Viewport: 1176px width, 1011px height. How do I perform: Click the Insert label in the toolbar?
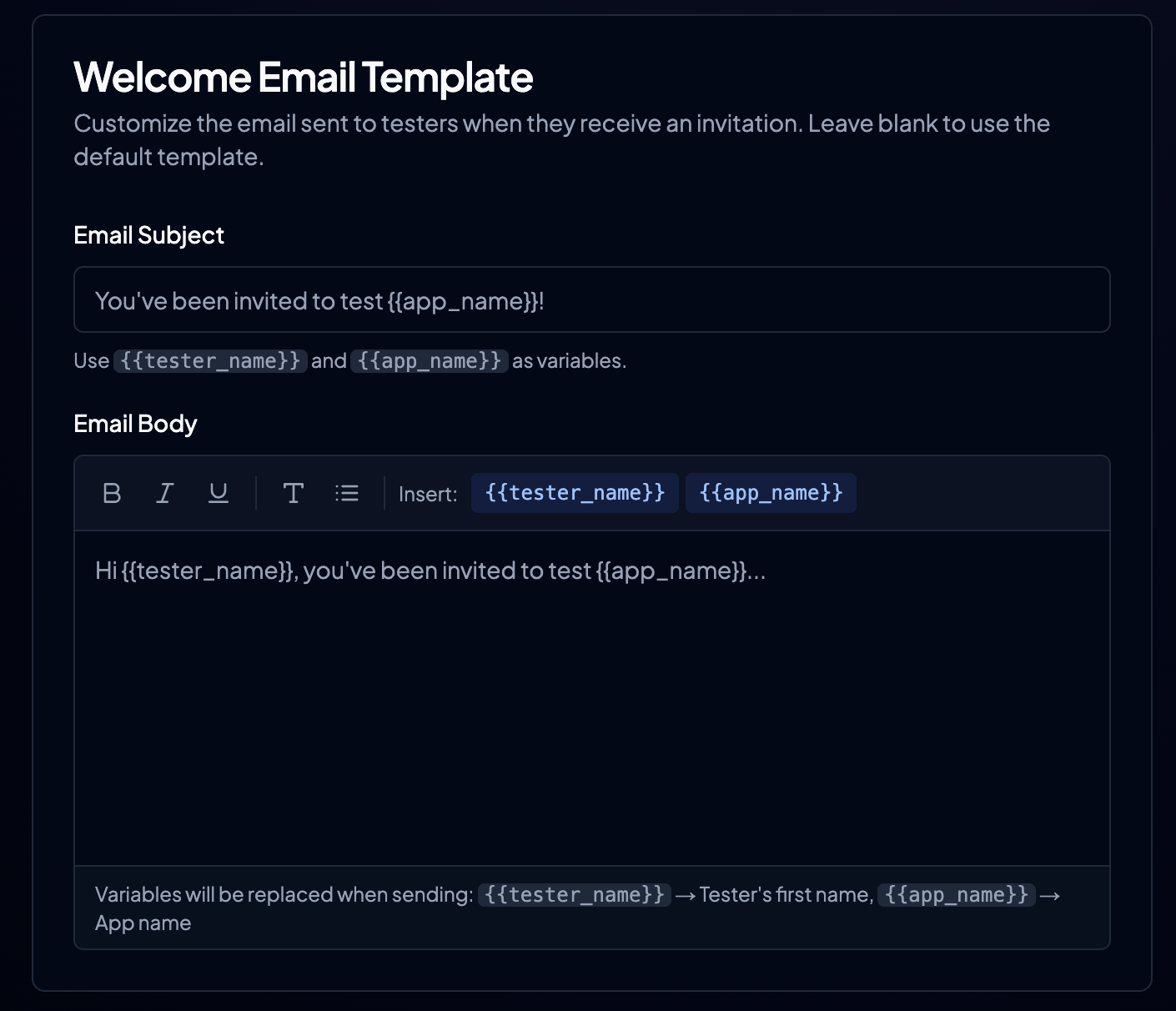click(427, 493)
